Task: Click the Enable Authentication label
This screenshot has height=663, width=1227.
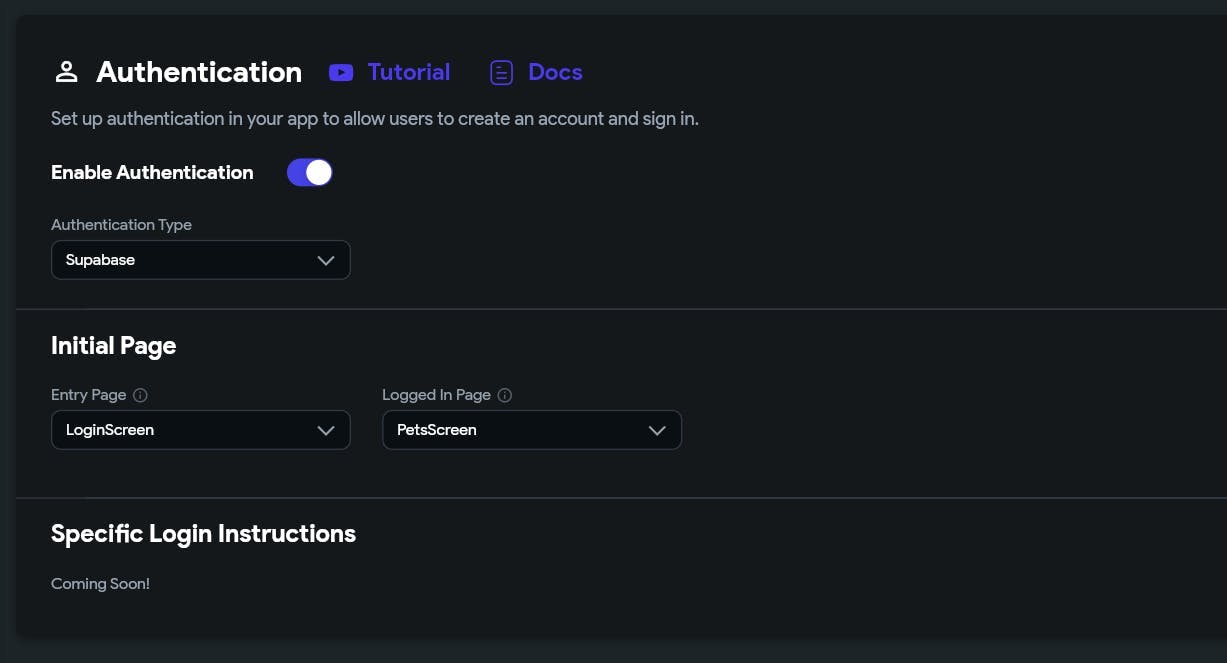Action: click(x=152, y=173)
